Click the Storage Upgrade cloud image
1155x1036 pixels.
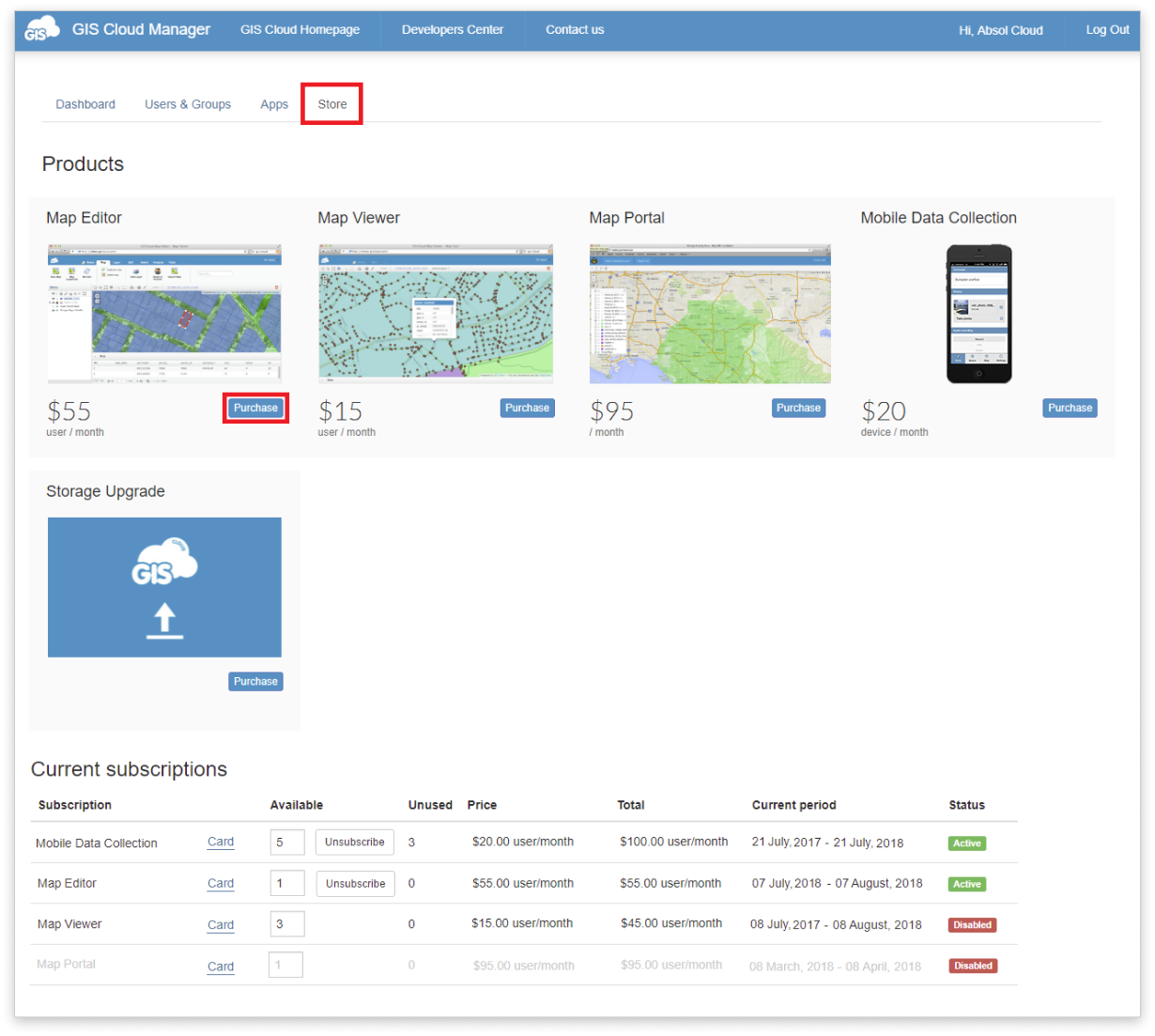coord(164,586)
